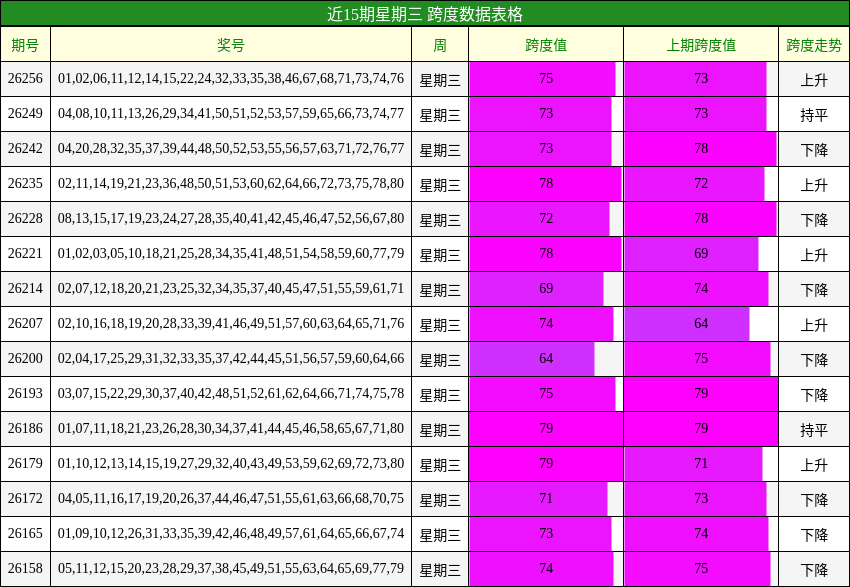This screenshot has height=587, width=850.
Task: Click the 上升 trend cell in row 26221
Action: click(x=814, y=254)
